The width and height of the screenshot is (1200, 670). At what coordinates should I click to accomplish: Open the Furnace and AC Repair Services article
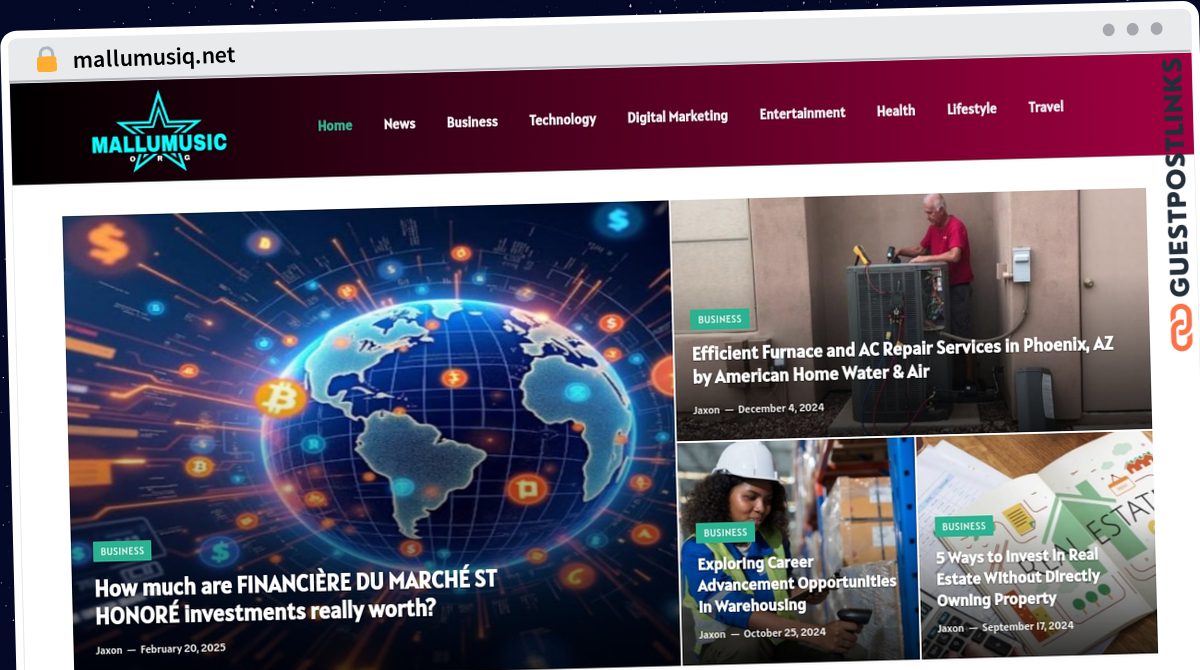coord(902,359)
